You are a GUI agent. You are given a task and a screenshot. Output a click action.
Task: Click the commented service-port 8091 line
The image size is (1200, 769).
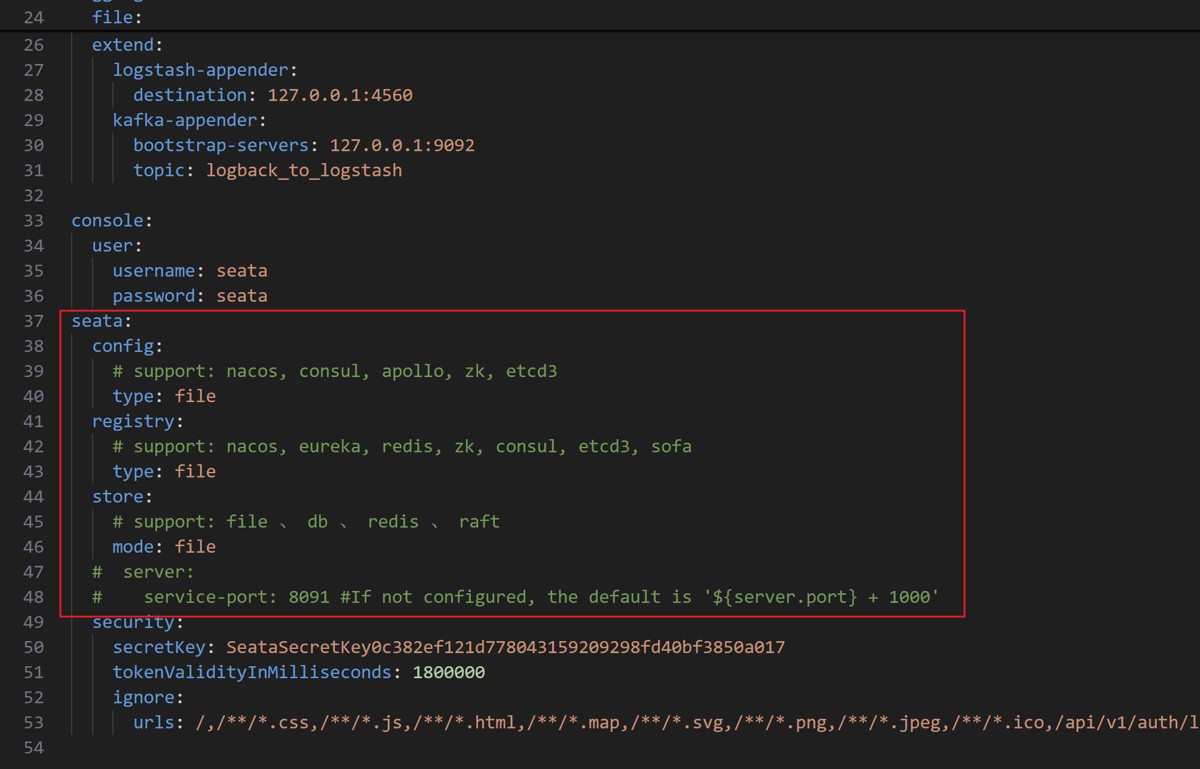click(540, 597)
